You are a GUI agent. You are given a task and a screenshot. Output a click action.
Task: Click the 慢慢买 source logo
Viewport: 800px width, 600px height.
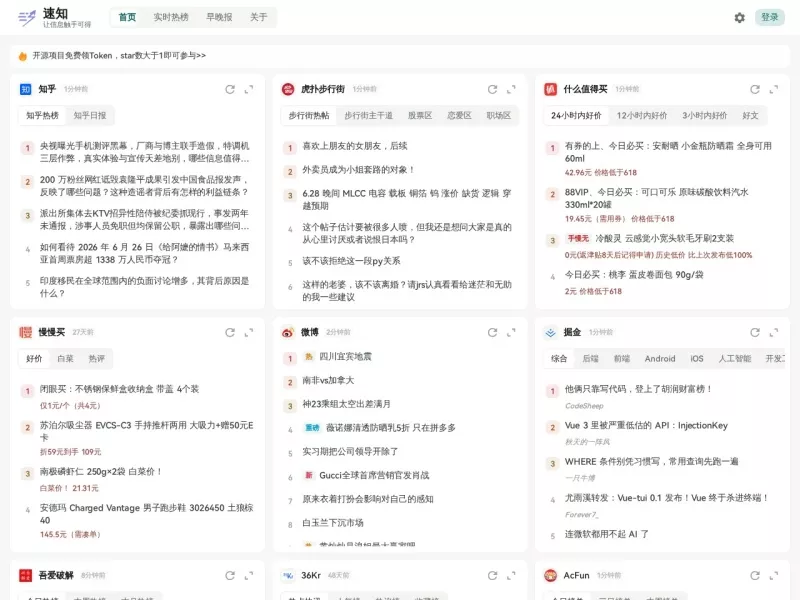26,333
